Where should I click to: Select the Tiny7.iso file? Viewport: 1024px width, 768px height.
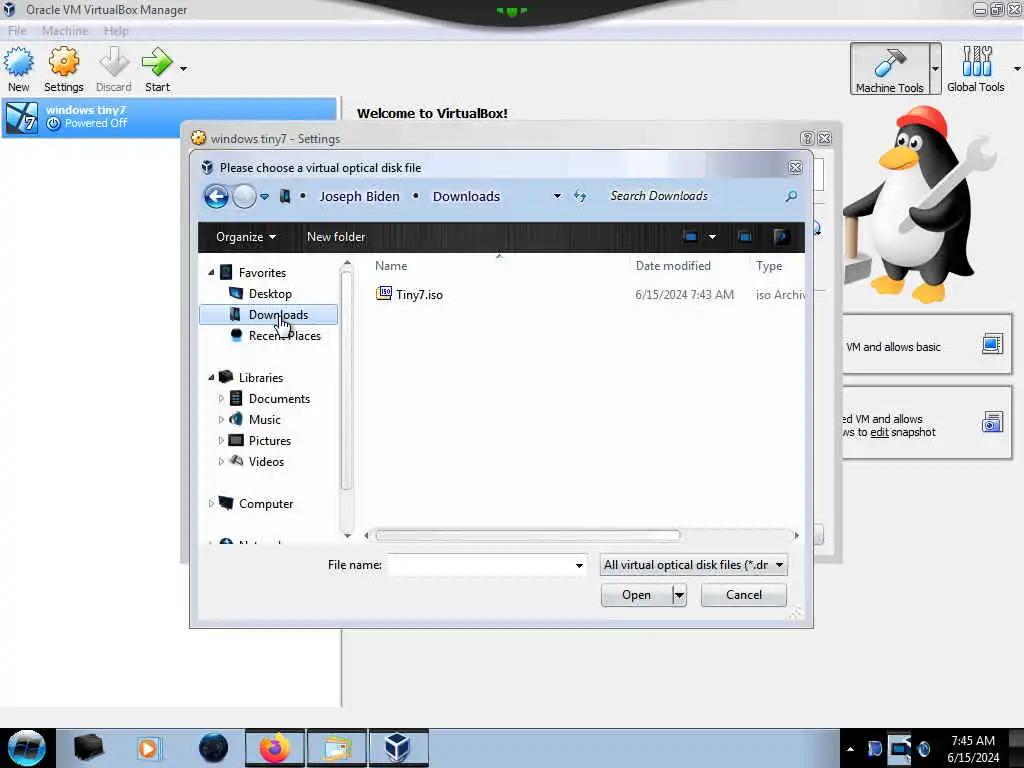point(418,295)
